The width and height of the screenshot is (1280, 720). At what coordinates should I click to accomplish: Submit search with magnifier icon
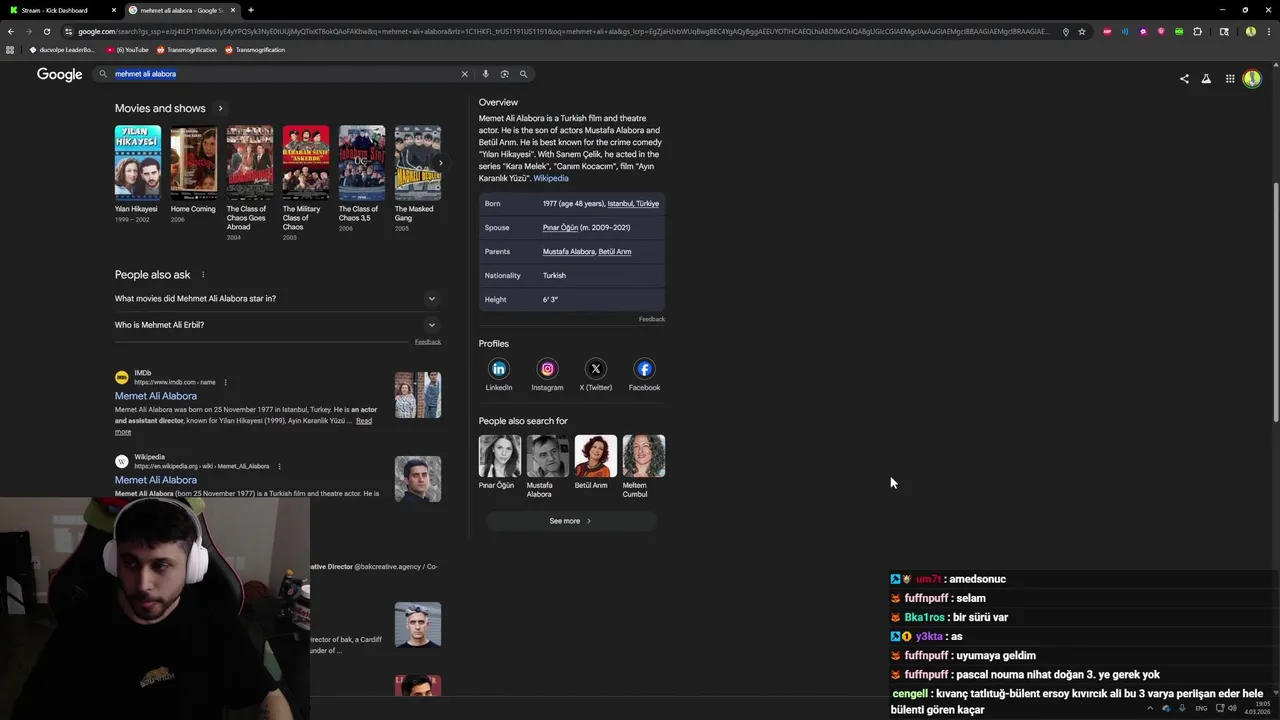(523, 74)
